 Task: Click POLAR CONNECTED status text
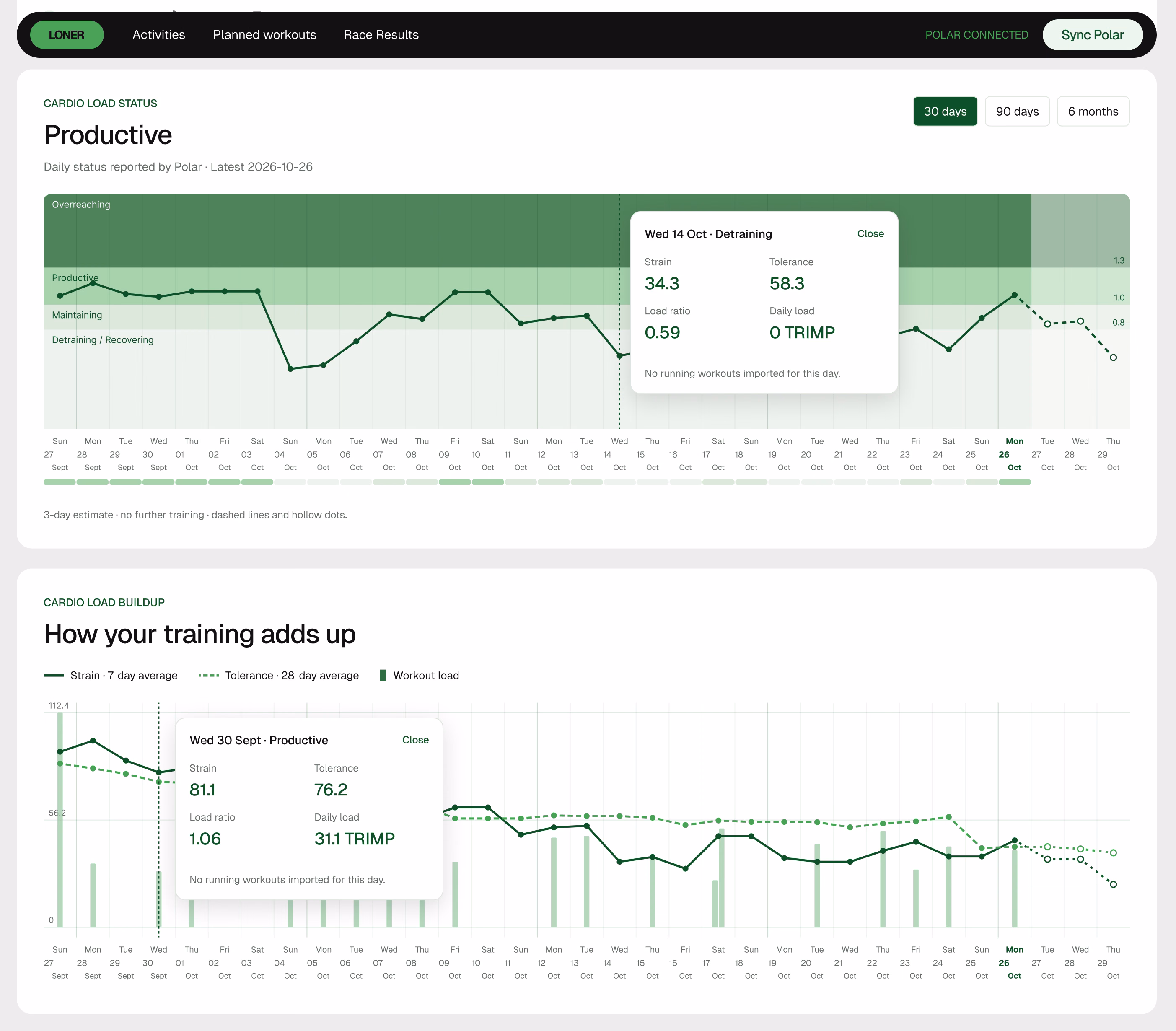(977, 35)
